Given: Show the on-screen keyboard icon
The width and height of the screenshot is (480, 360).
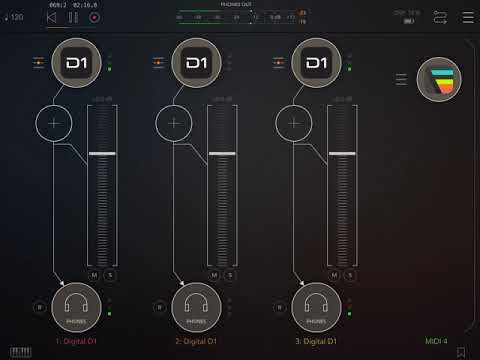Looking at the screenshot, I should (21, 352).
